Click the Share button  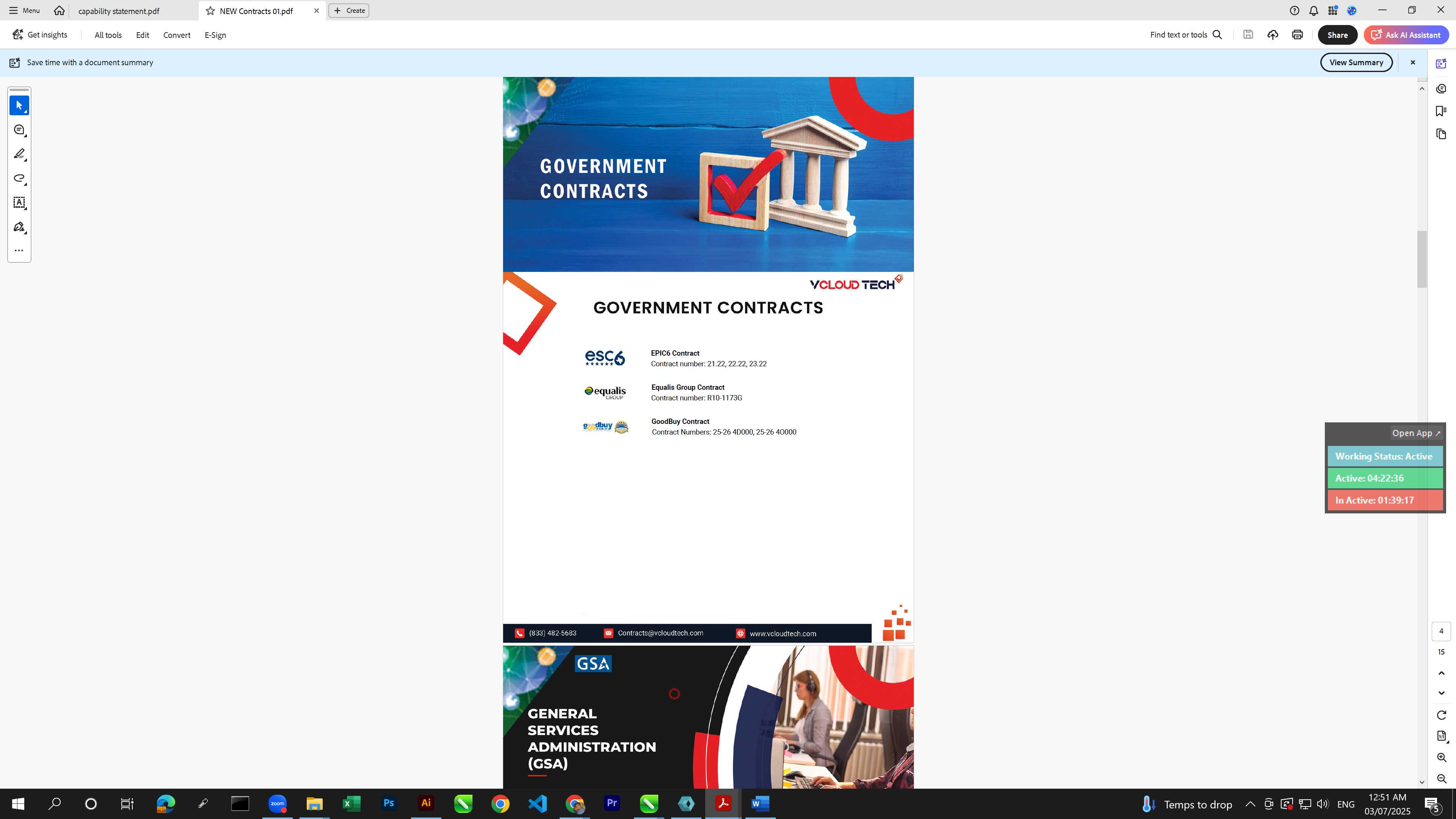pos(1337,35)
